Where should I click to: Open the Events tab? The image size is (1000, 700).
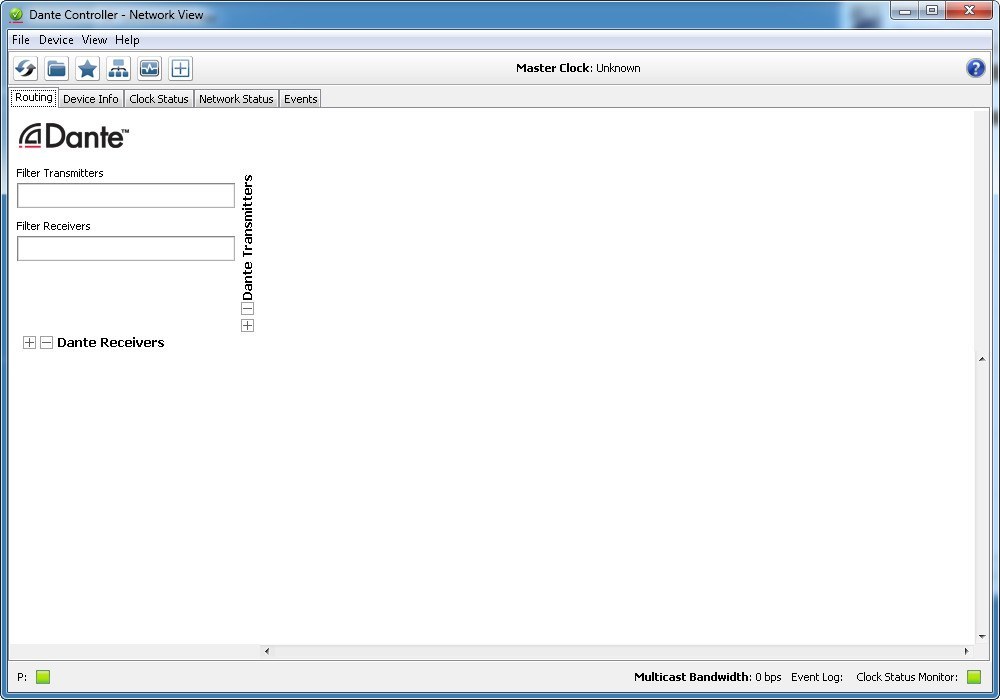(300, 99)
